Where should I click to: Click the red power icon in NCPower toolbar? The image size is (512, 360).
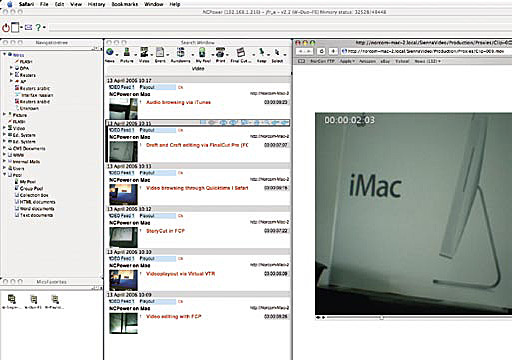point(6,27)
